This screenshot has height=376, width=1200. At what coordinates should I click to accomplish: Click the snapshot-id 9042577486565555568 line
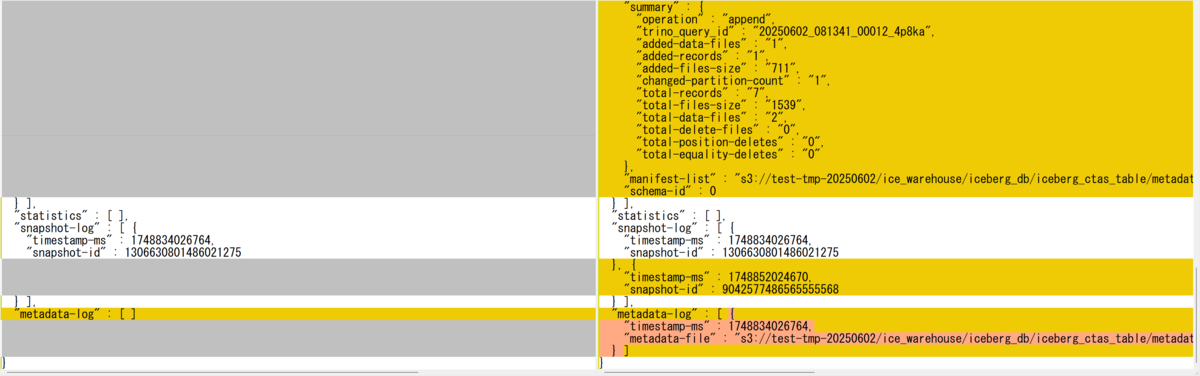coord(731,289)
